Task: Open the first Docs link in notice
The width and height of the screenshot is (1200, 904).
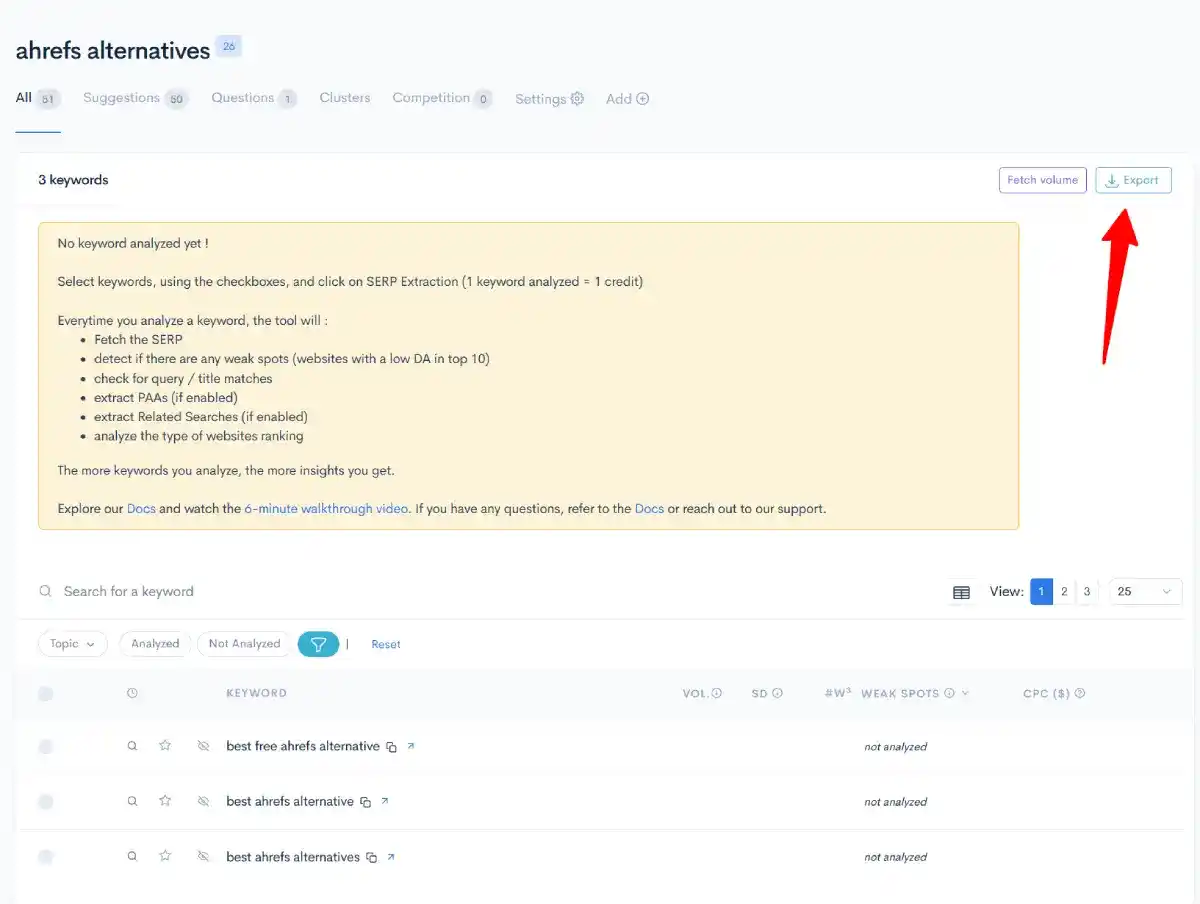Action: point(140,508)
